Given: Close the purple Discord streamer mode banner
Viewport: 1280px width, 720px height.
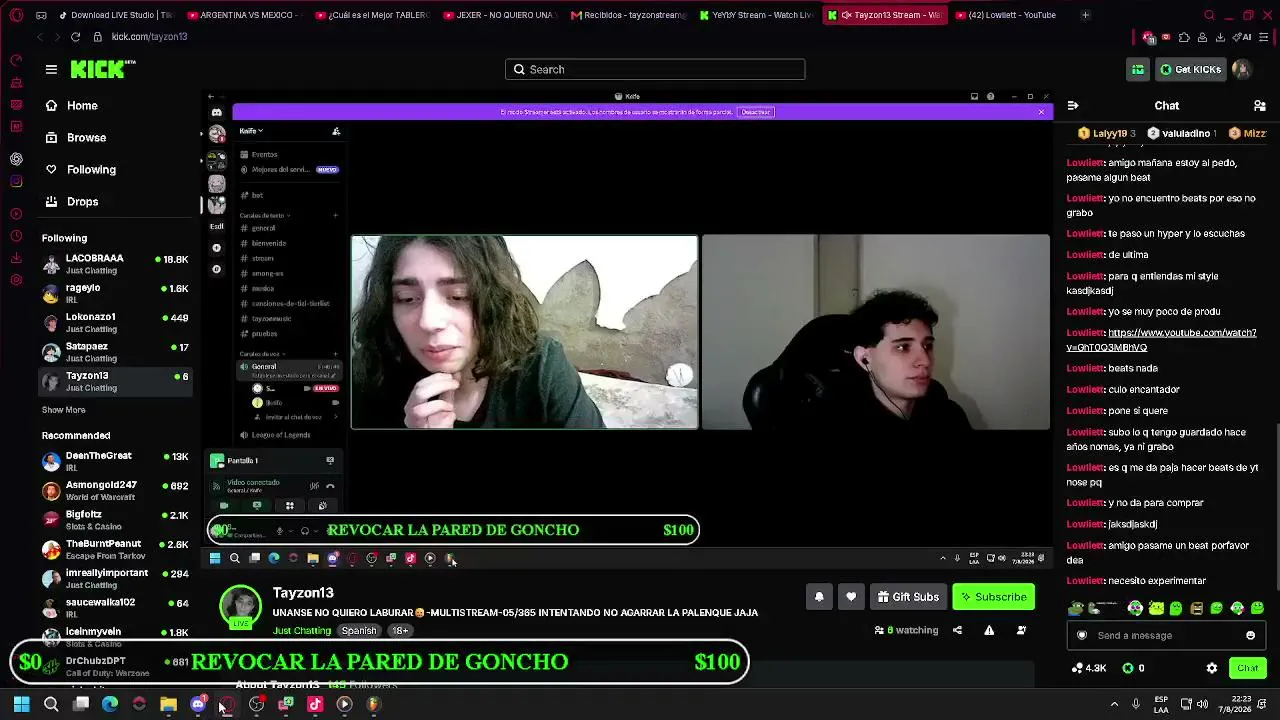Looking at the screenshot, I should [1041, 112].
